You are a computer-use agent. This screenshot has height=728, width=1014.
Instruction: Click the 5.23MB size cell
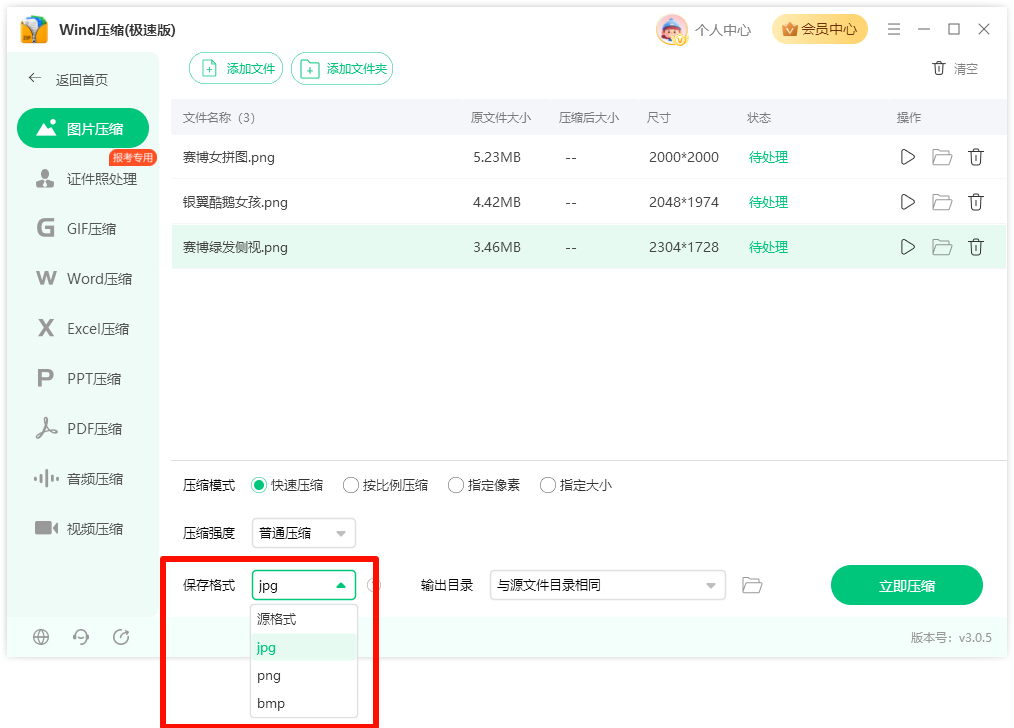click(497, 157)
